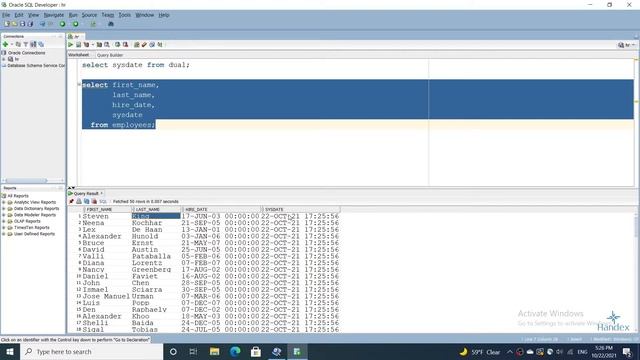
Task: Click the print icon in Query Result toolbar
Action: (79, 201)
